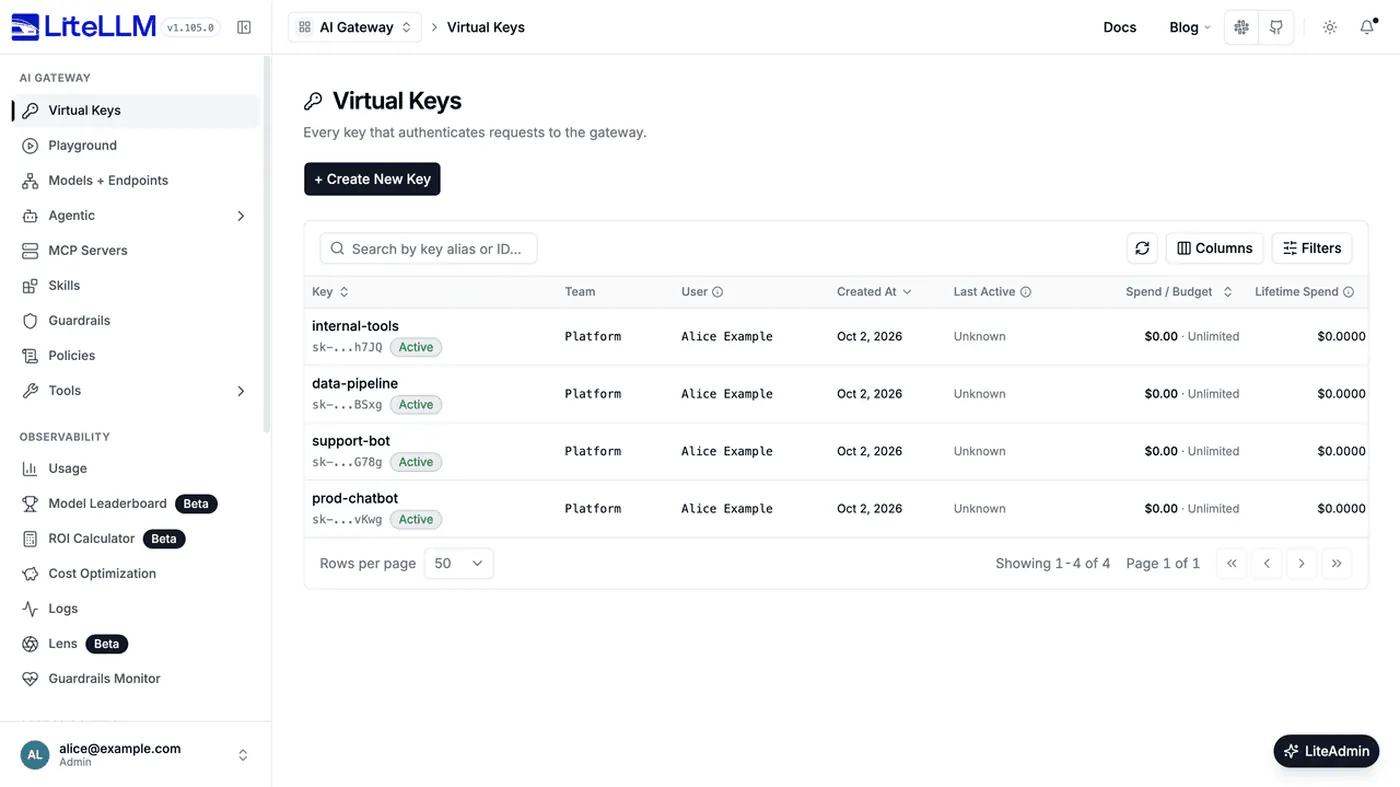Click the sidebar scrollbar
The height and width of the screenshot is (787, 1400).
266,245
